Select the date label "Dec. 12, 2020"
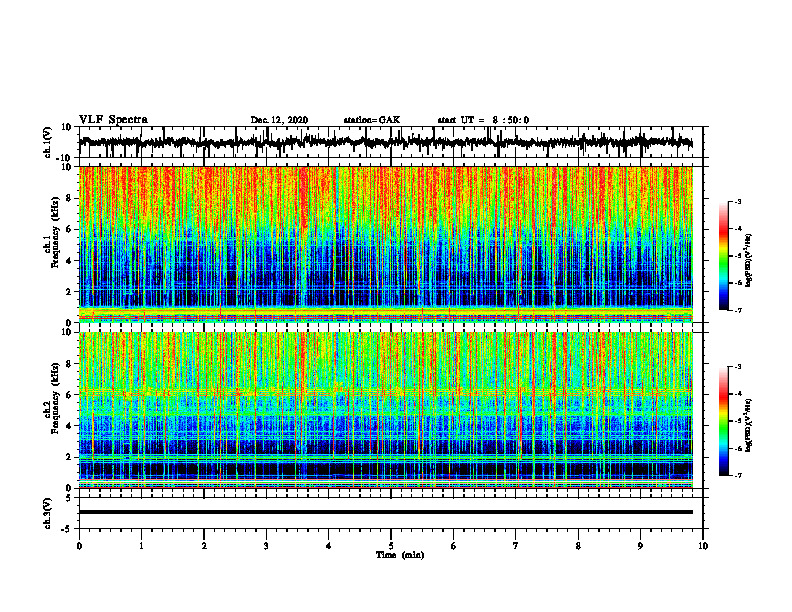Viewport: 792px width, 612px height. pos(279,120)
